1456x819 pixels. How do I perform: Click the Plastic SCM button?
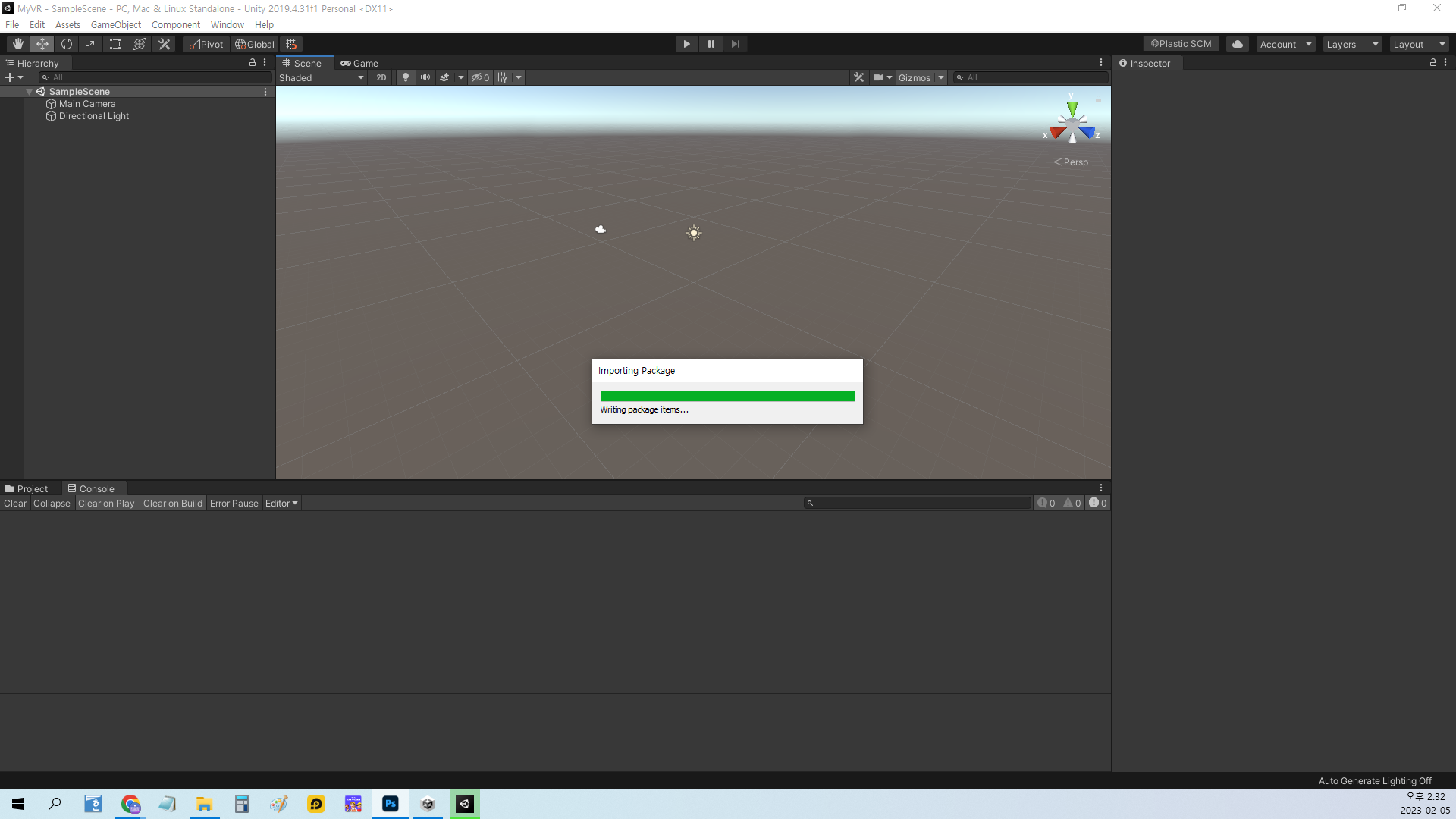(1181, 44)
